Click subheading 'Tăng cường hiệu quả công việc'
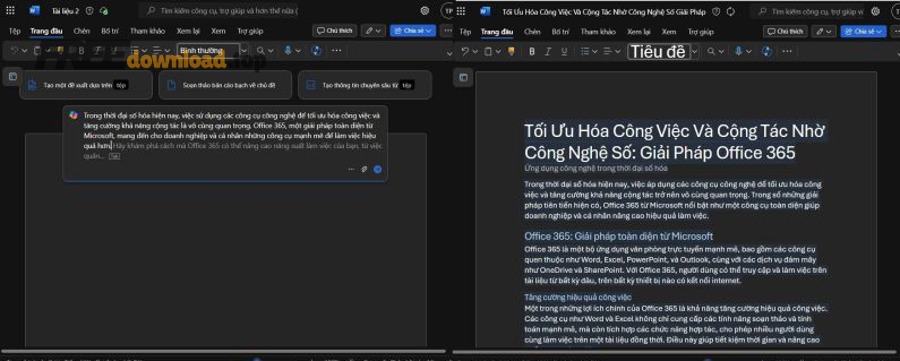 pyautogui.click(x=578, y=297)
